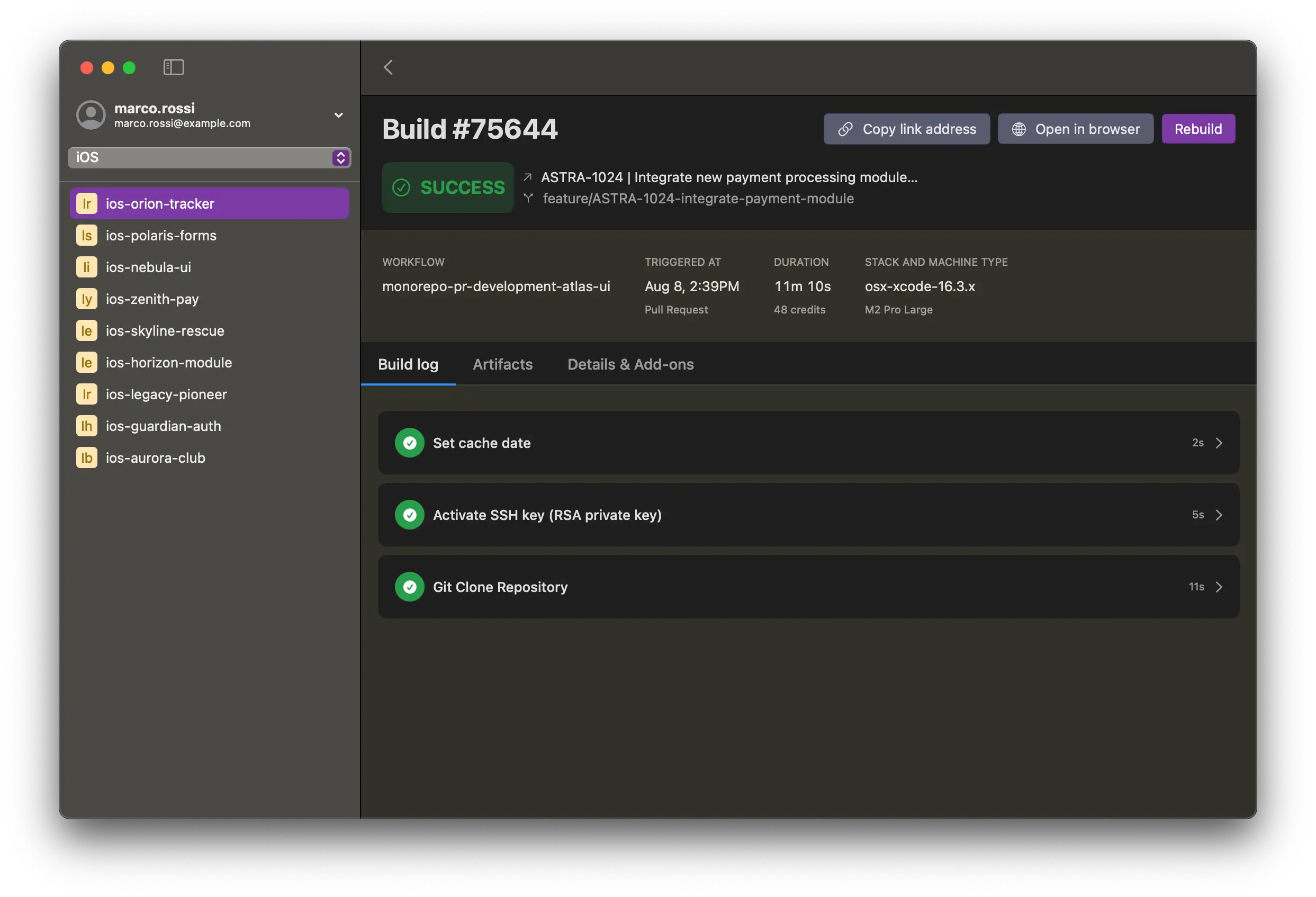1316x897 pixels.
Task: Click the ios-orion-tracker app icon
Action: coord(87,203)
